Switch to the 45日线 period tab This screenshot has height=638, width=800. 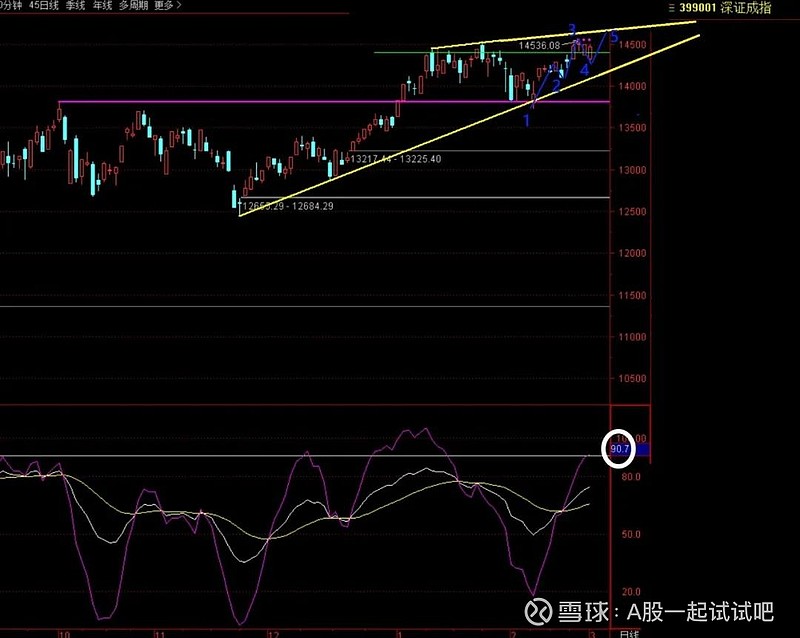point(44,6)
